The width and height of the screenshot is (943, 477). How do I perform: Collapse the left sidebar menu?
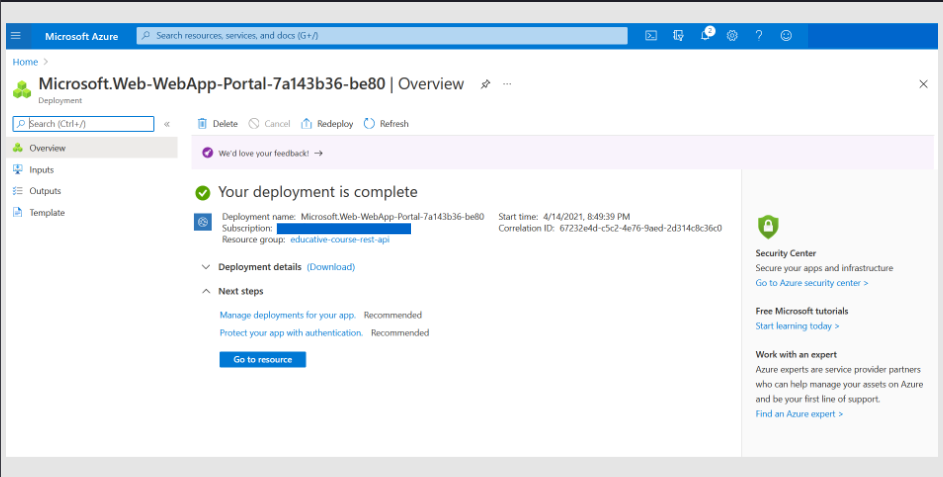167,124
